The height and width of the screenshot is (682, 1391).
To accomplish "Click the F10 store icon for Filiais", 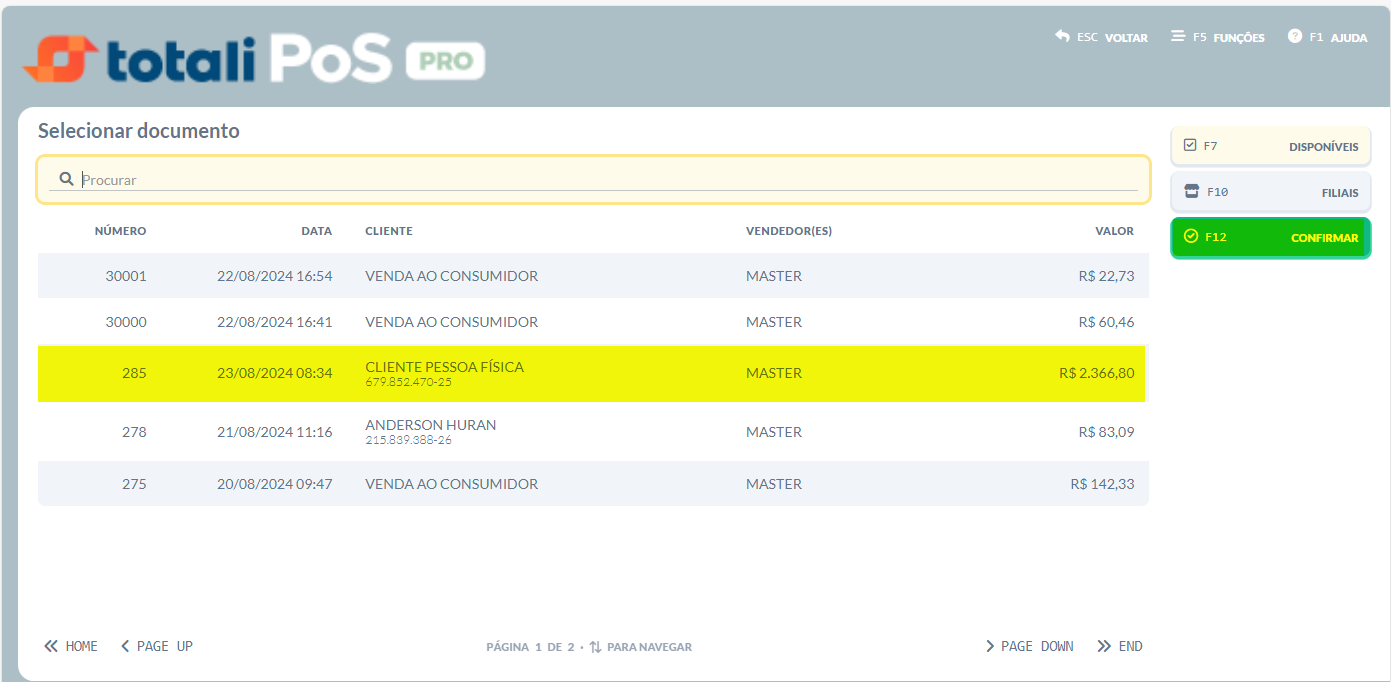I will [x=1191, y=191].
